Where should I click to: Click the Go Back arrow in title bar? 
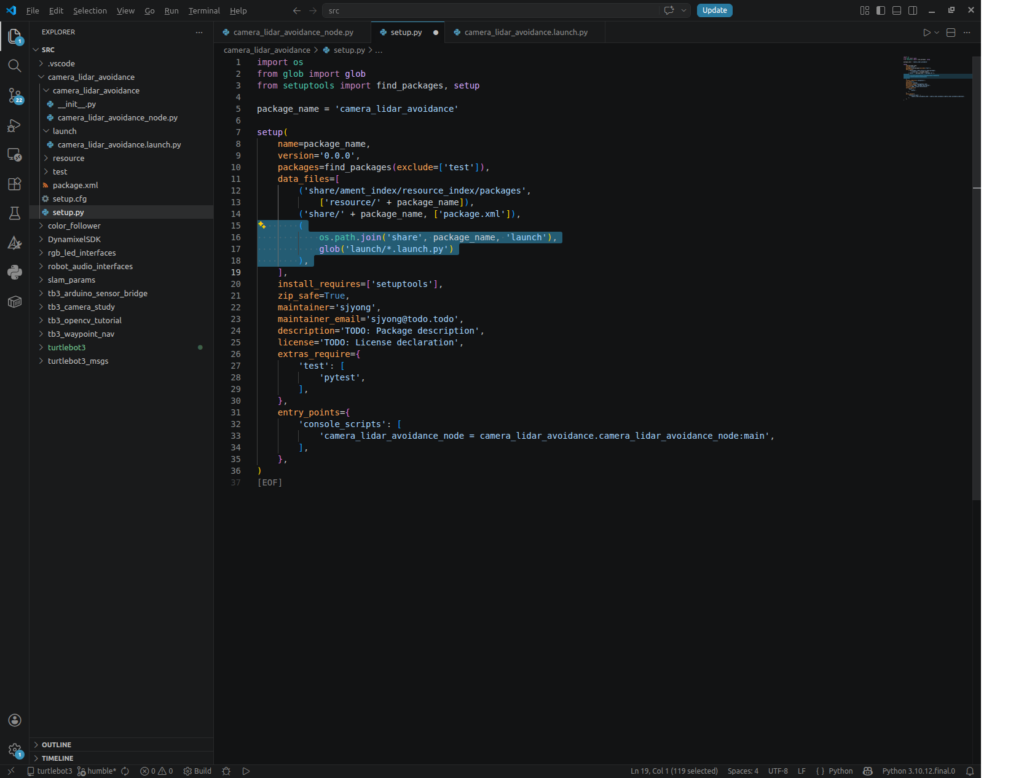tap(296, 10)
